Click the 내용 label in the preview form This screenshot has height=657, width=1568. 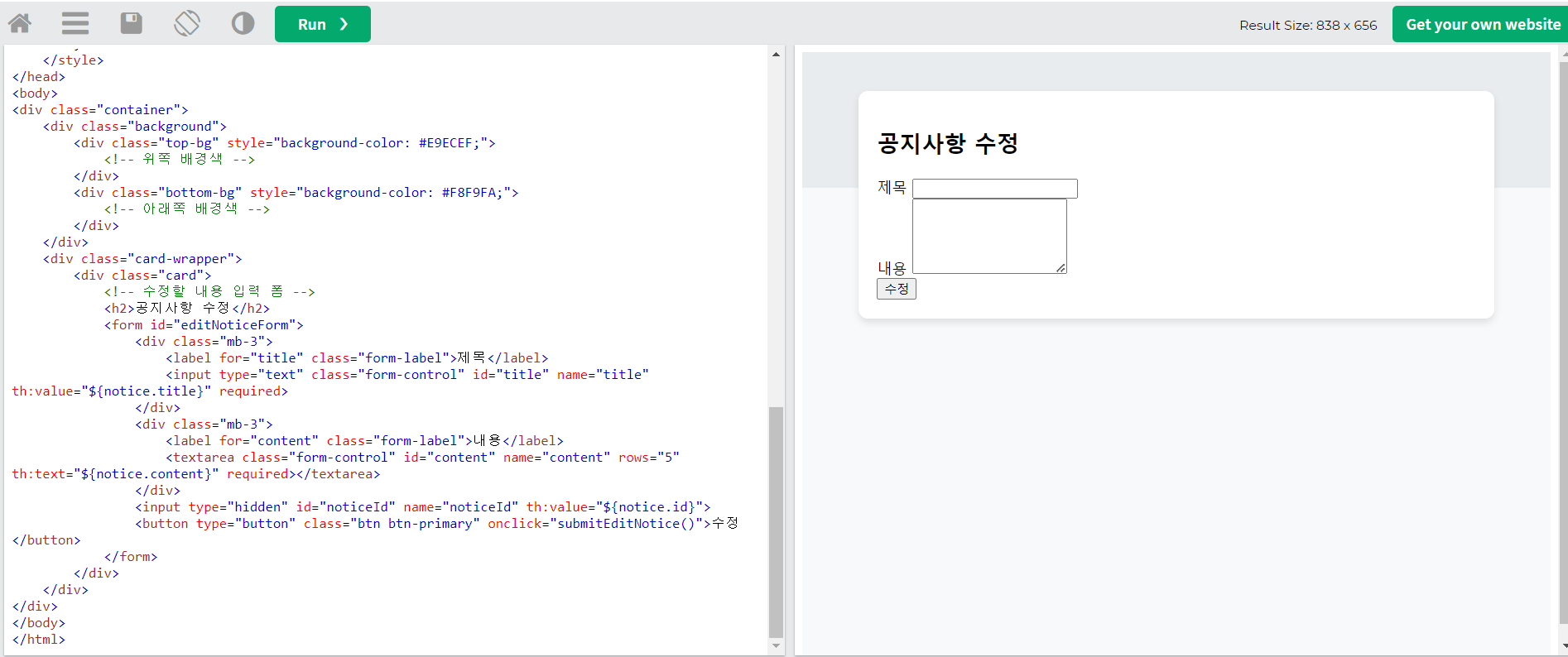click(x=892, y=268)
